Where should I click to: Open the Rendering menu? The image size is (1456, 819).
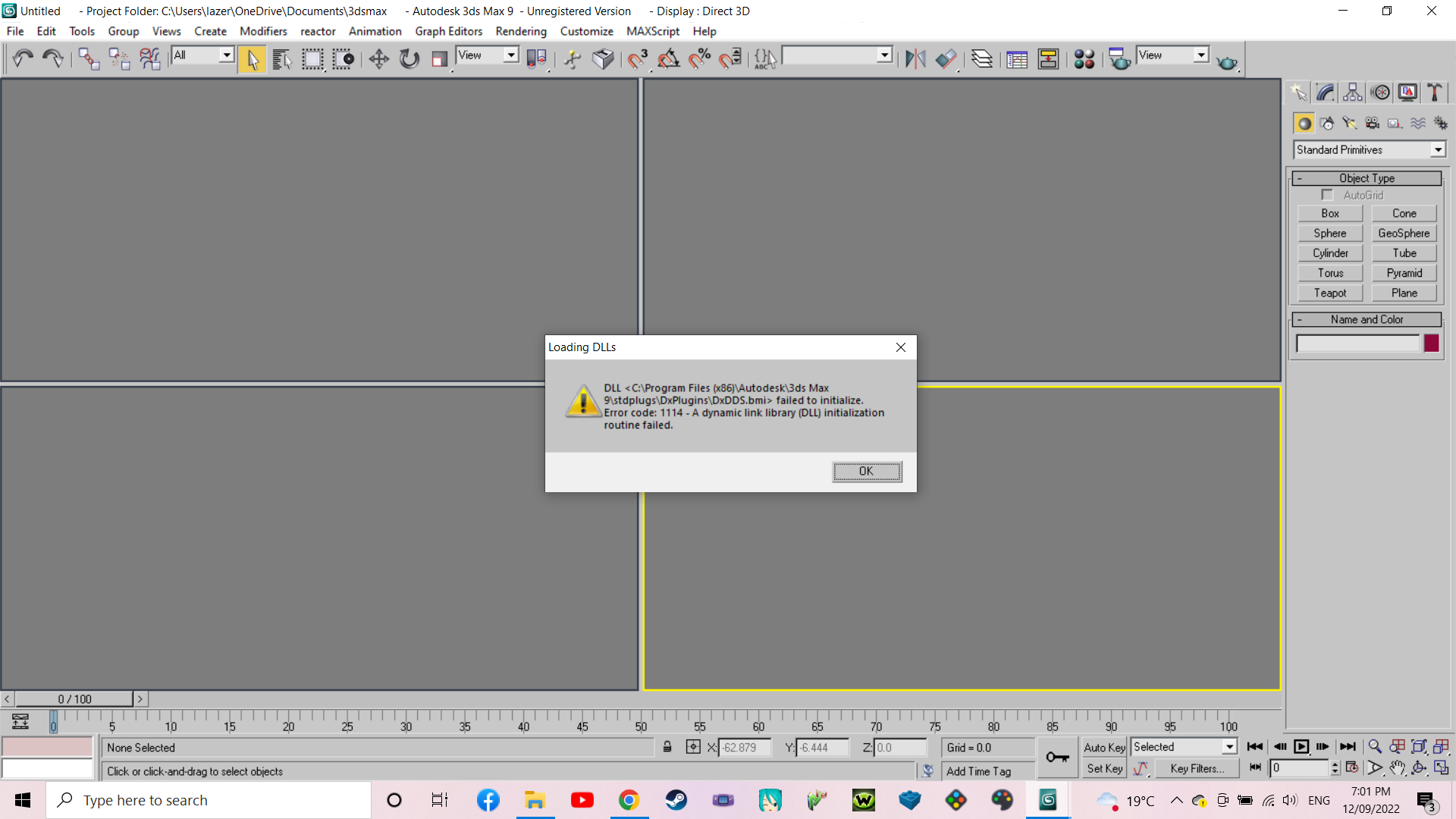tap(521, 31)
